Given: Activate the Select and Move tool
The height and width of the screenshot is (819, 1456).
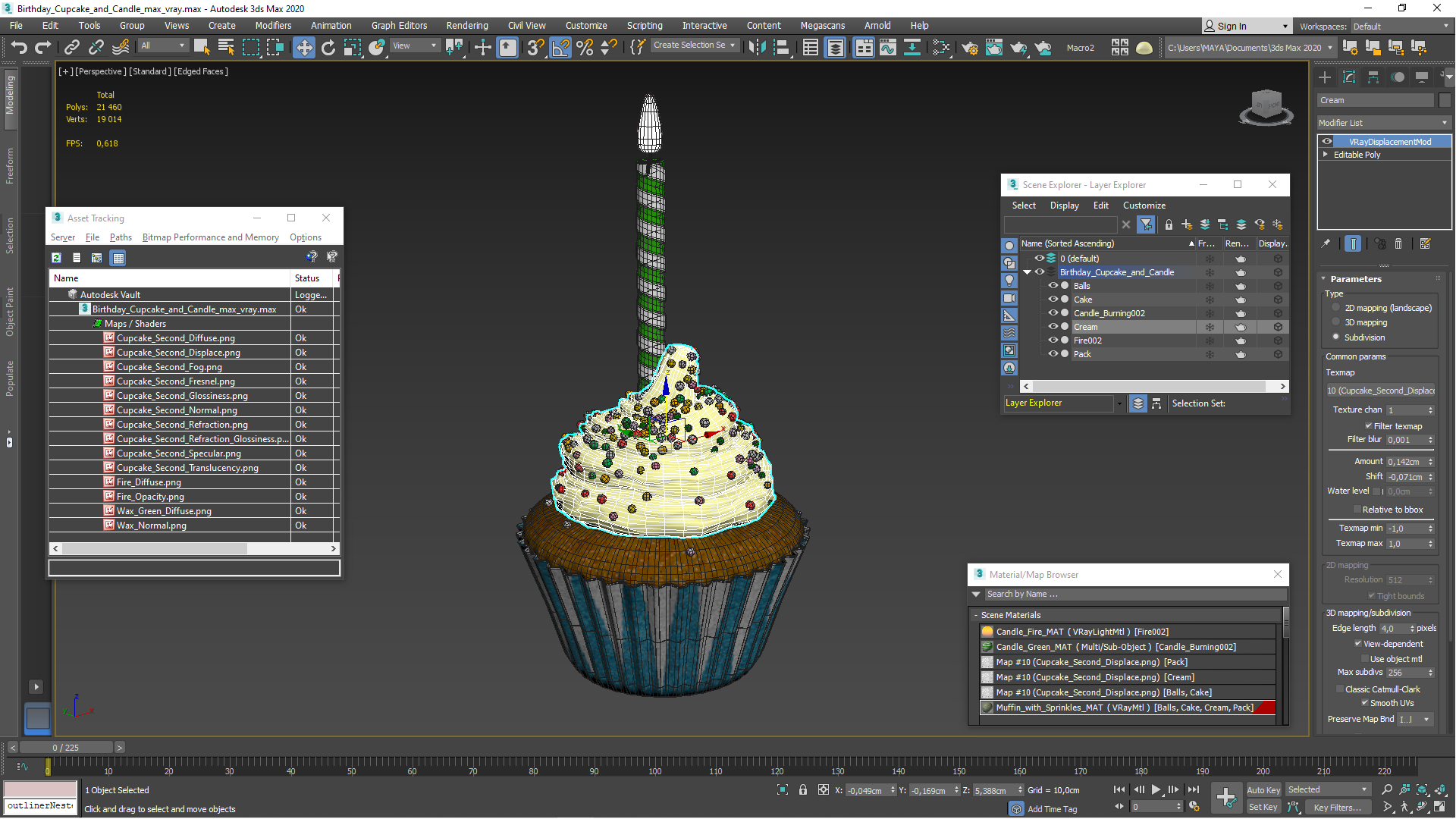Looking at the screenshot, I should 303,47.
